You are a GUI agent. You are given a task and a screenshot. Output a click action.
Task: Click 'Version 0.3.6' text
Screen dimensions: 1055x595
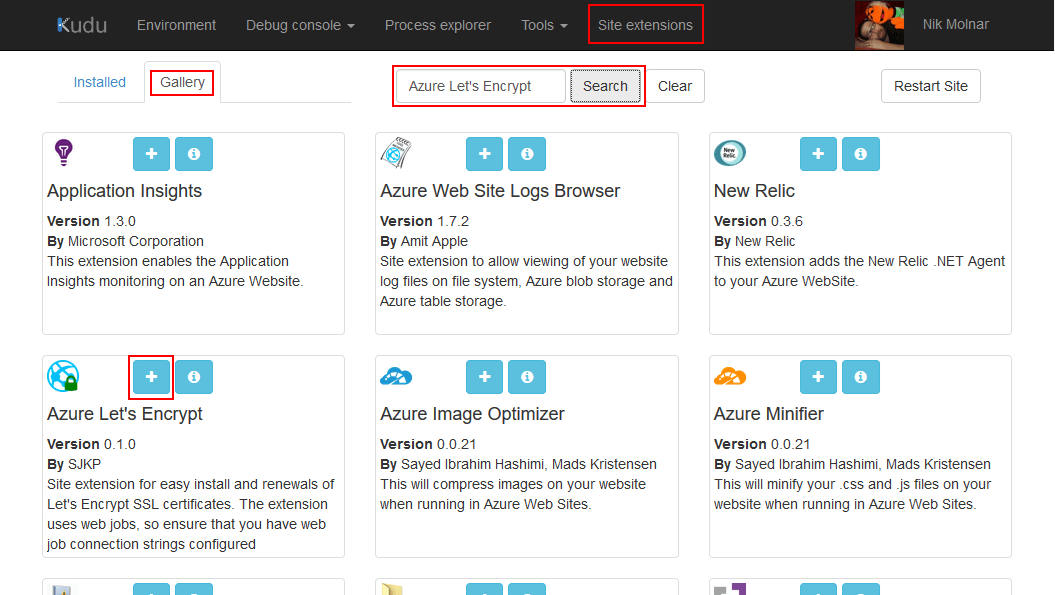coord(758,221)
